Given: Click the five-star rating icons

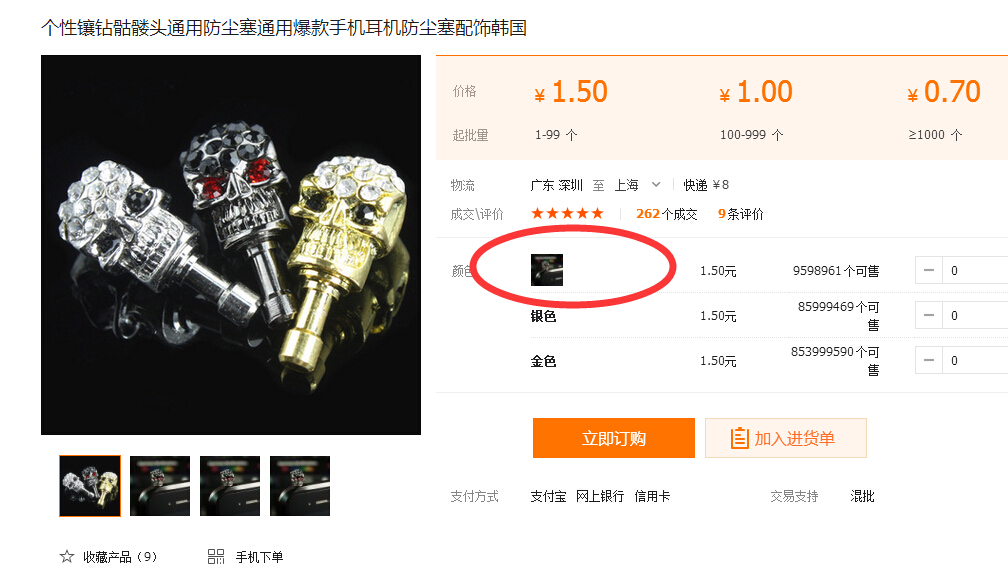Looking at the screenshot, I should [x=568, y=214].
